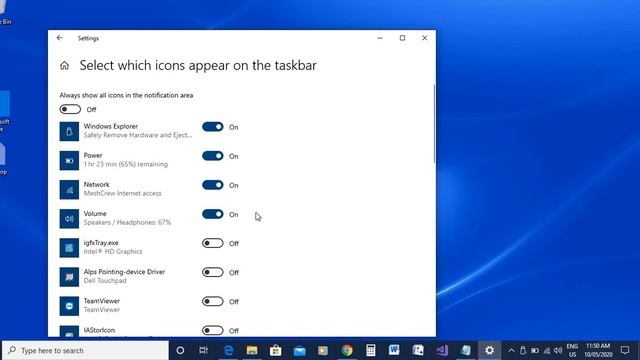Screen dimensions: 640x360
Task: Click the volume speaker icon in the system tray
Action: (x=558, y=351)
